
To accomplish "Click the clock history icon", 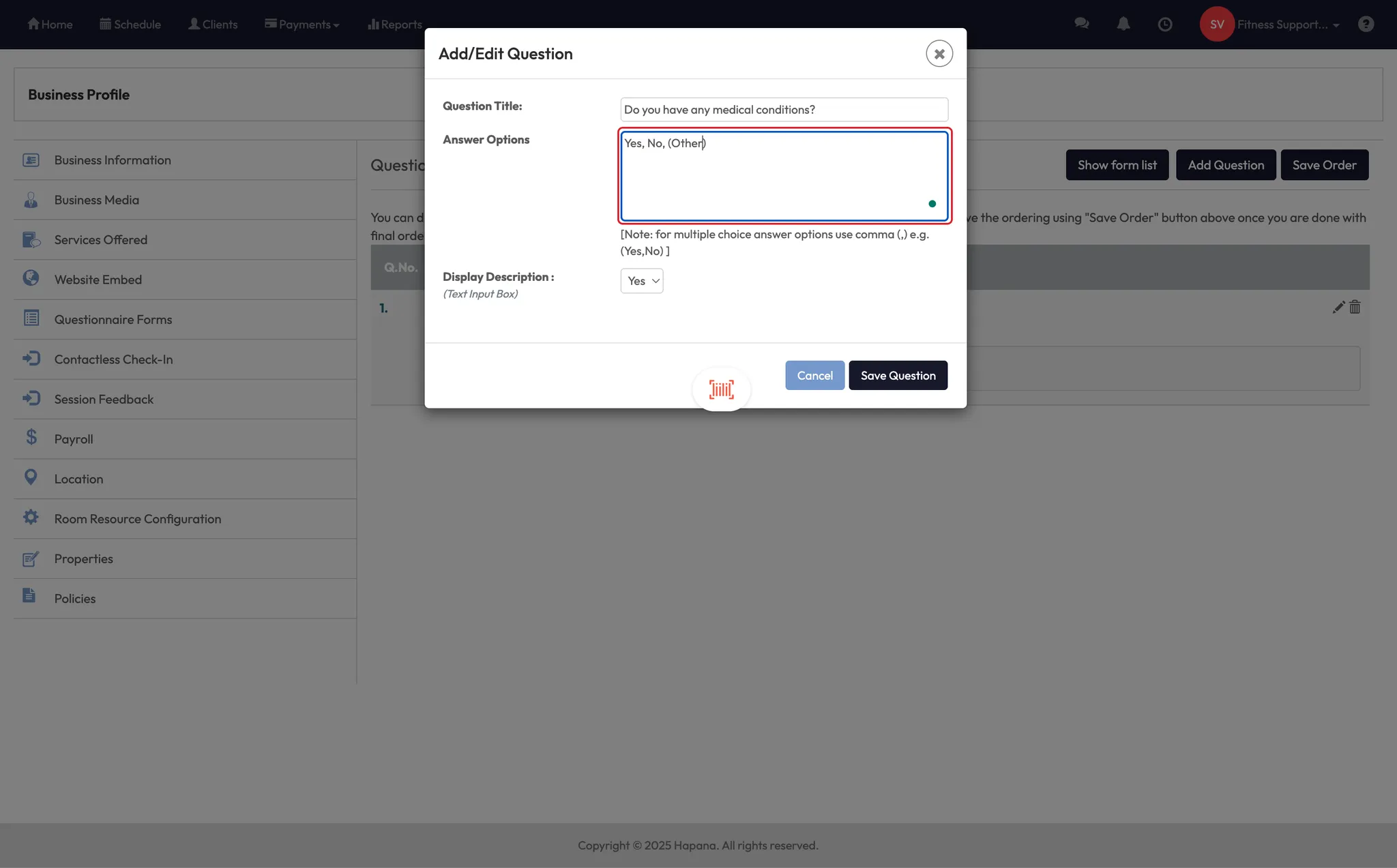I will coord(1165,25).
